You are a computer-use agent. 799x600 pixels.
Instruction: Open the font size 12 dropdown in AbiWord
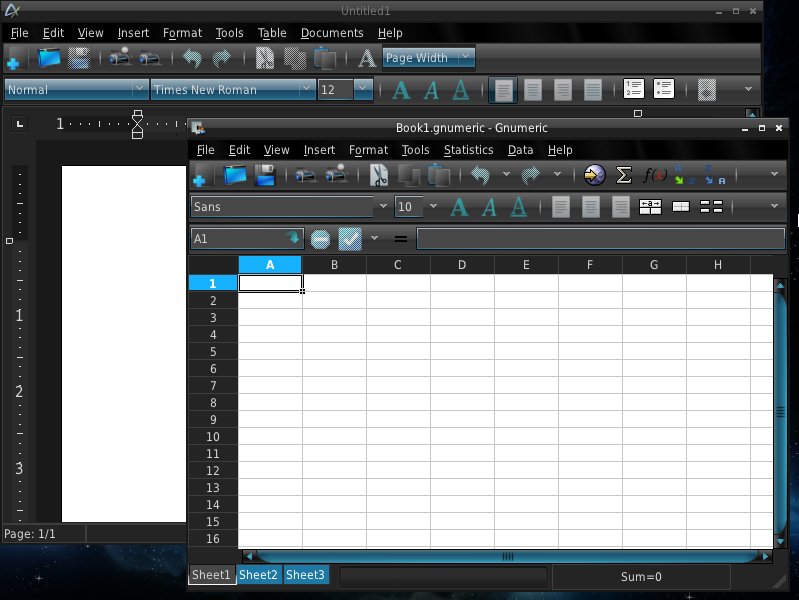pyautogui.click(x=362, y=89)
